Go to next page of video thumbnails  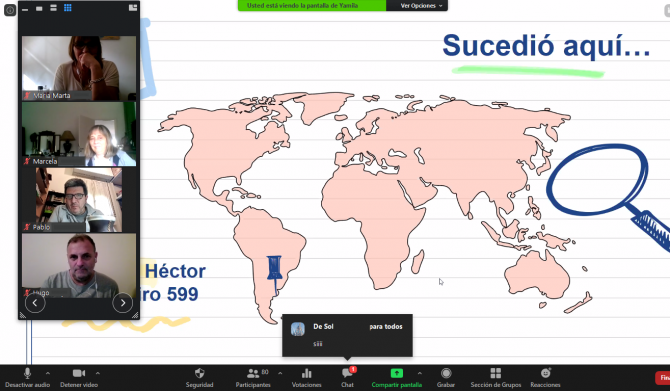coord(123,303)
